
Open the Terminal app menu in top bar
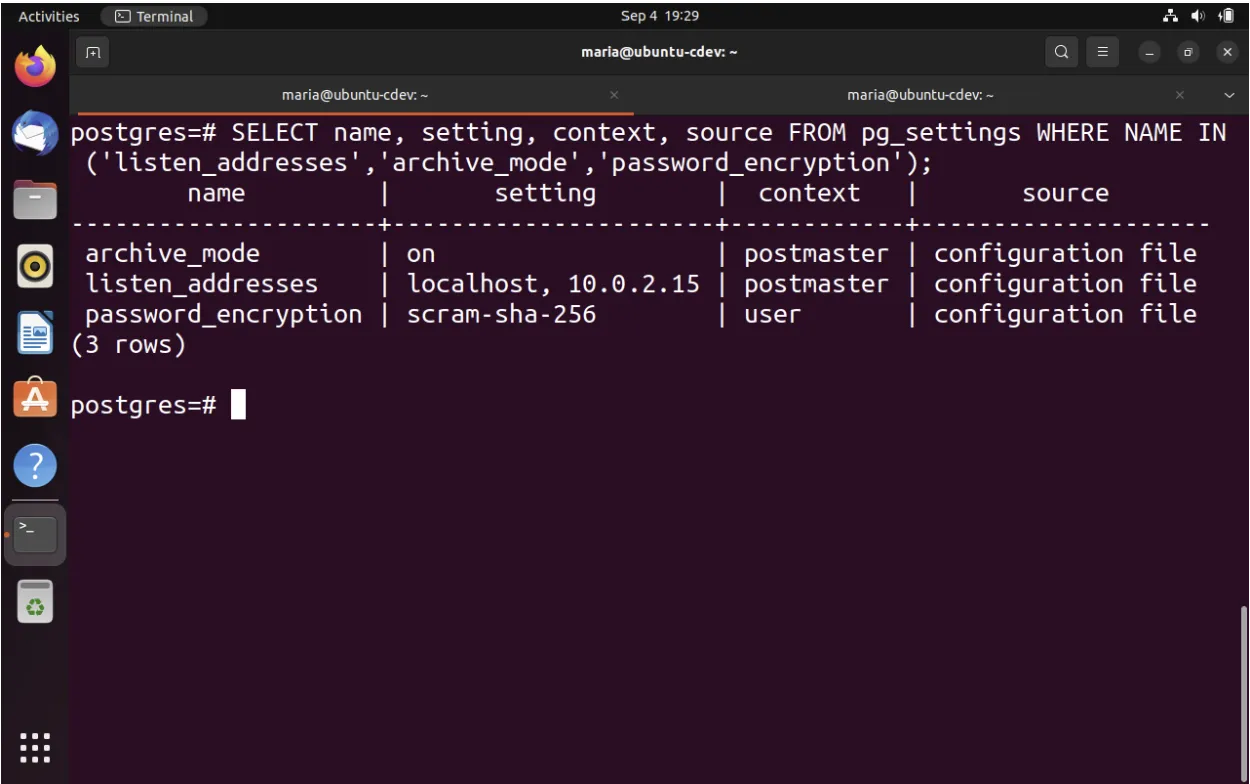(154, 16)
